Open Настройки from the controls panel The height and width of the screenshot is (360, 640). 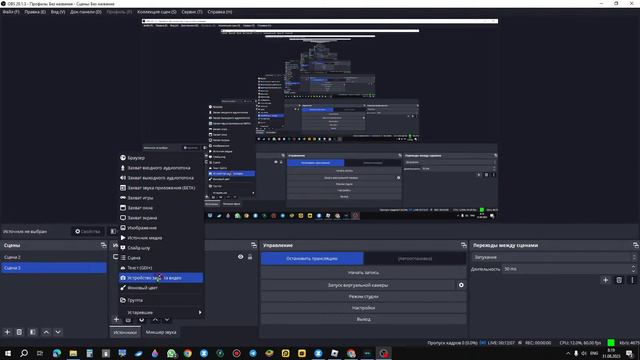(x=363, y=308)
